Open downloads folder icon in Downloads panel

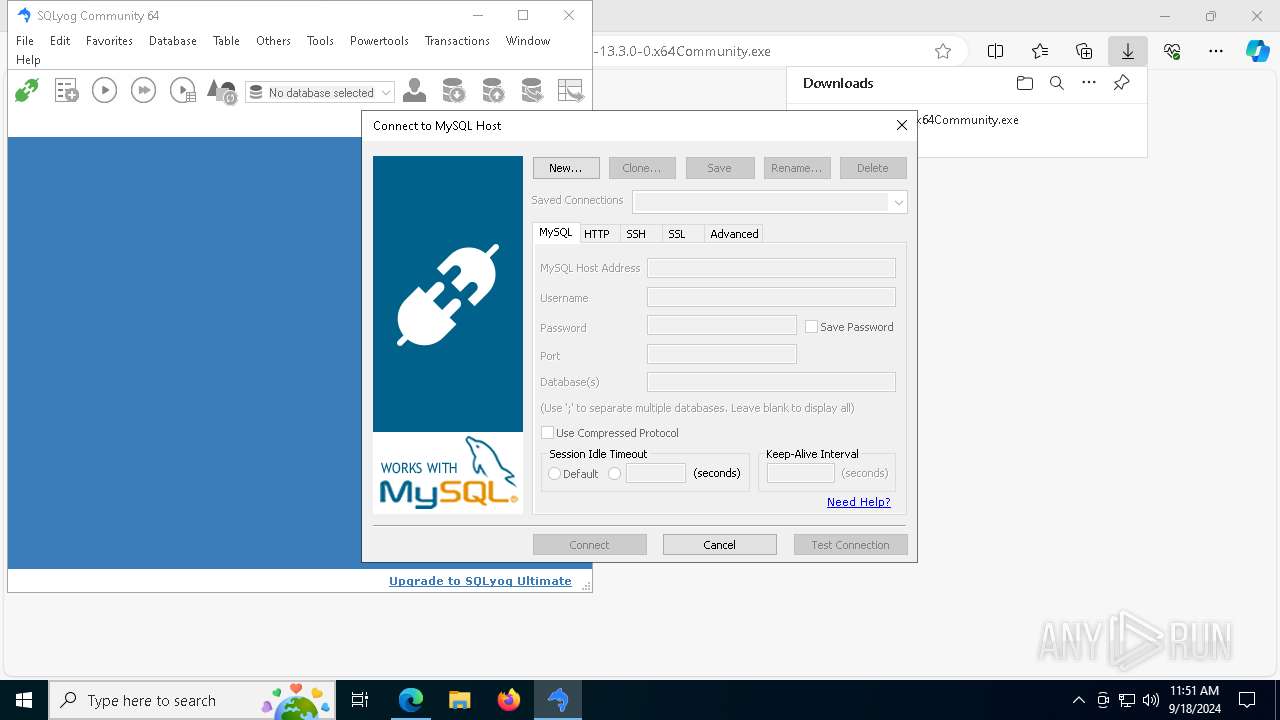click(x=1024, y=83)
